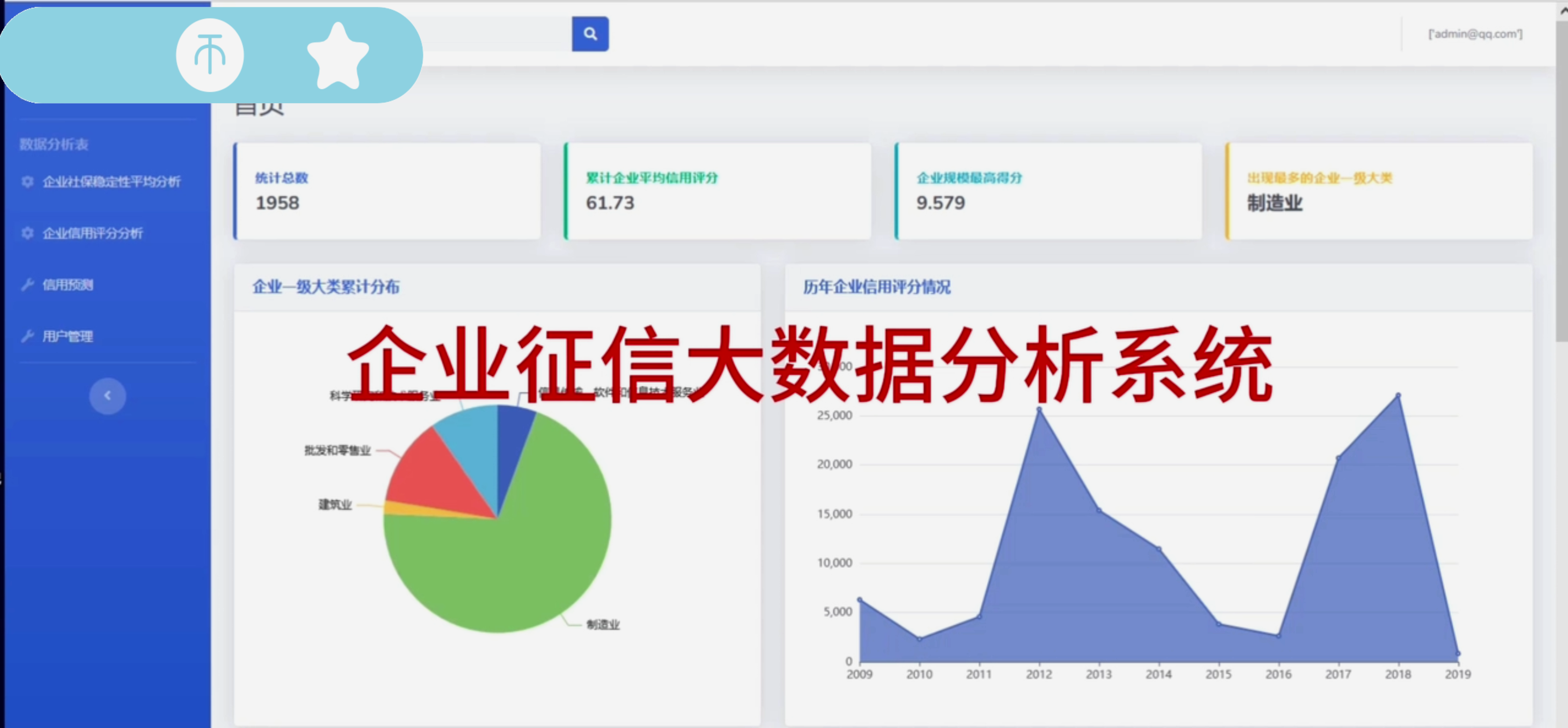Click gear icon beside 企业社保稳定性平均分析
Viewport: 1568px width, 728px height.
point(27,181)
